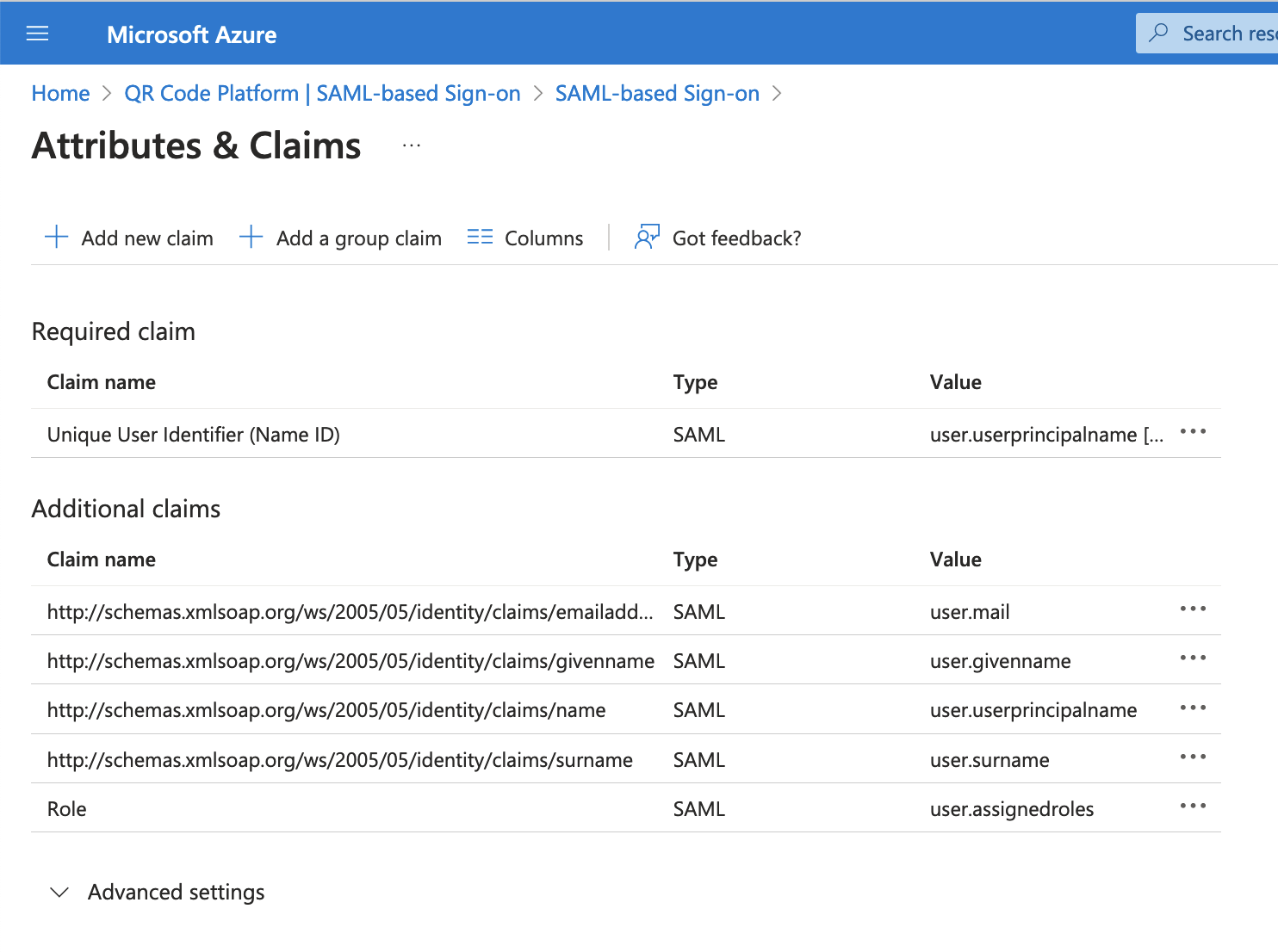Click Value header under Required claim
Screen dimensions: 1278x952
click(x=956, y=382)
